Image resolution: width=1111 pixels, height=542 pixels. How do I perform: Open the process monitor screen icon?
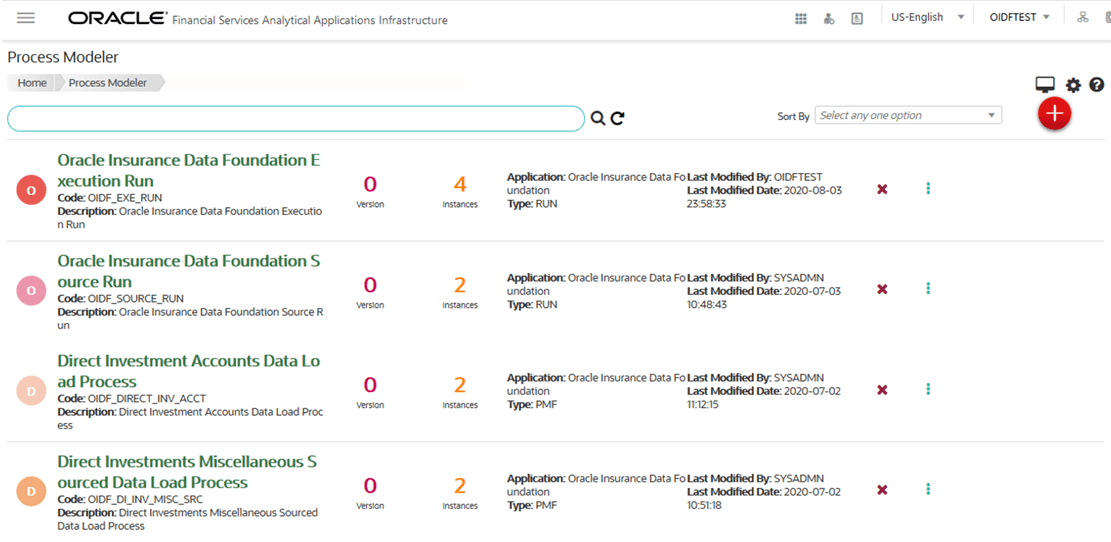[x=1046, y=85]
